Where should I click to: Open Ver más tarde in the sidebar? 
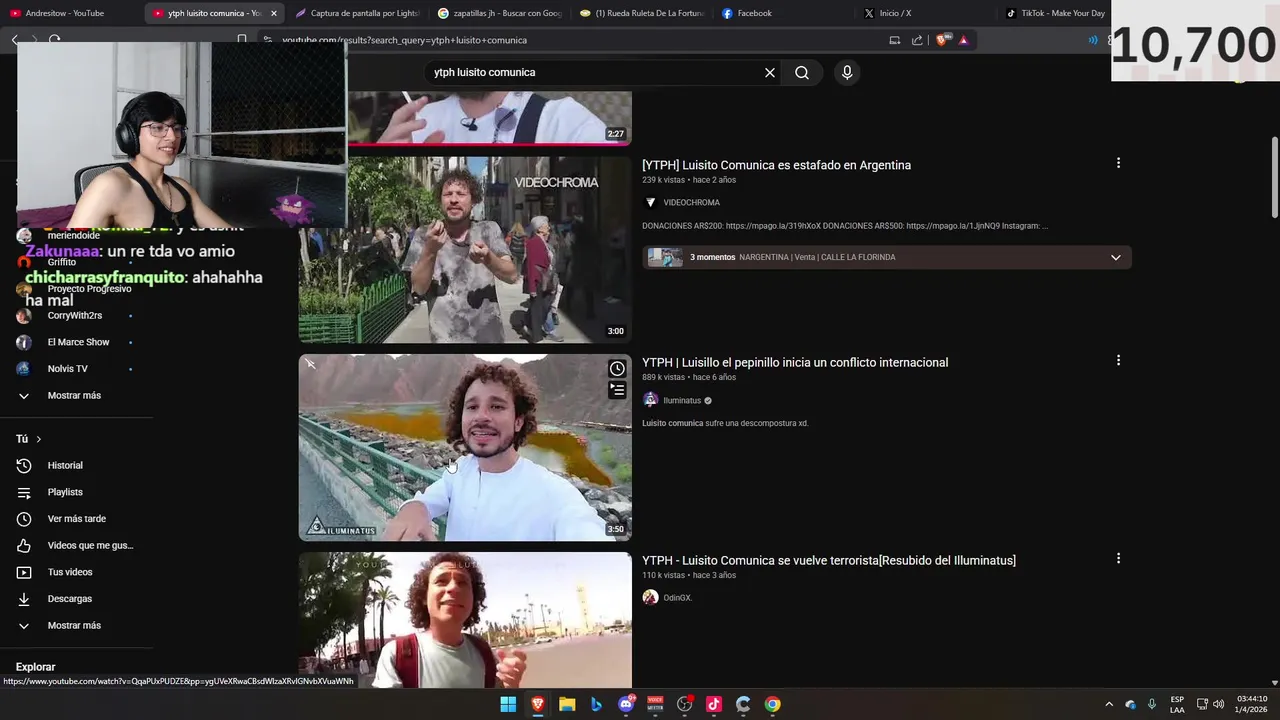coord(76,519)
